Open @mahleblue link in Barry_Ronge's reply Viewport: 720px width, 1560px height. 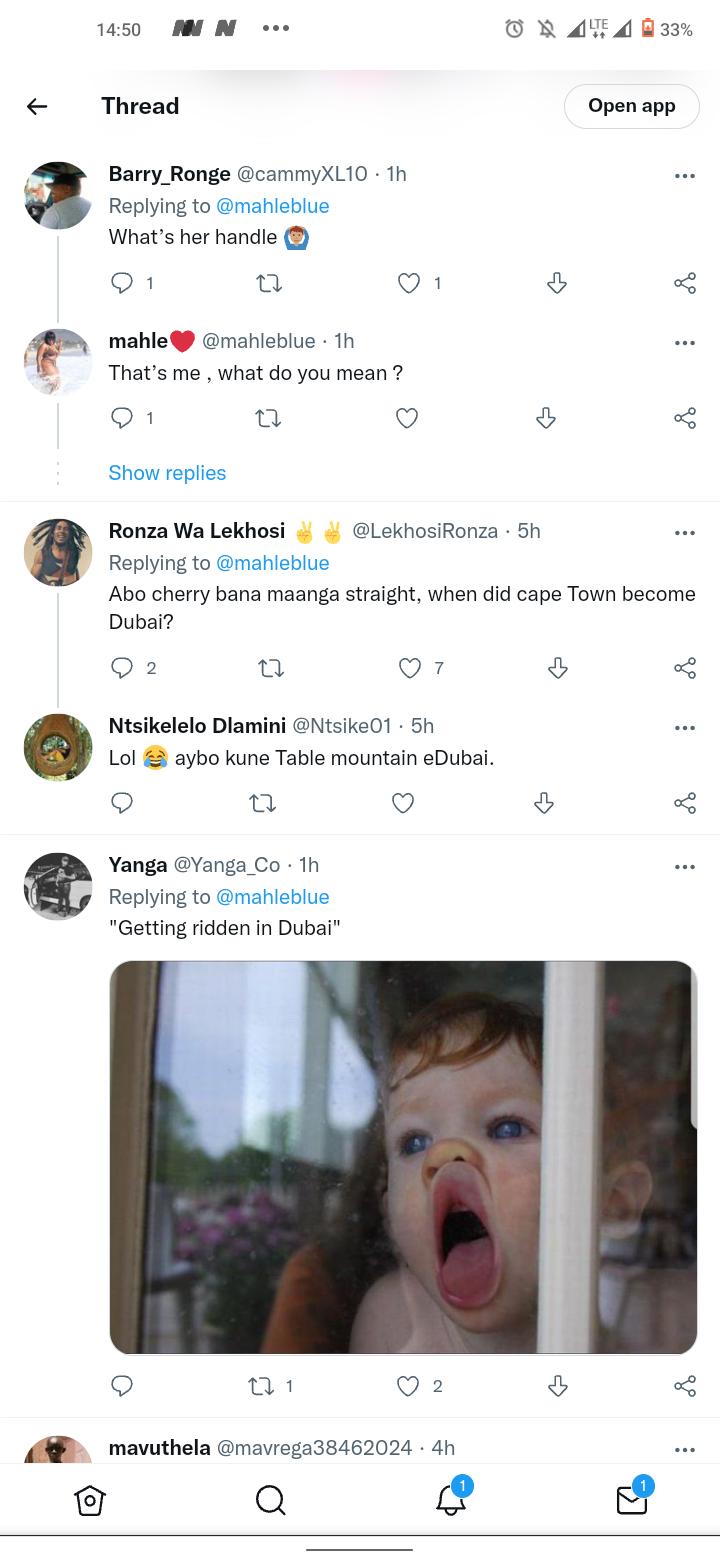click(x=273, y=206)
